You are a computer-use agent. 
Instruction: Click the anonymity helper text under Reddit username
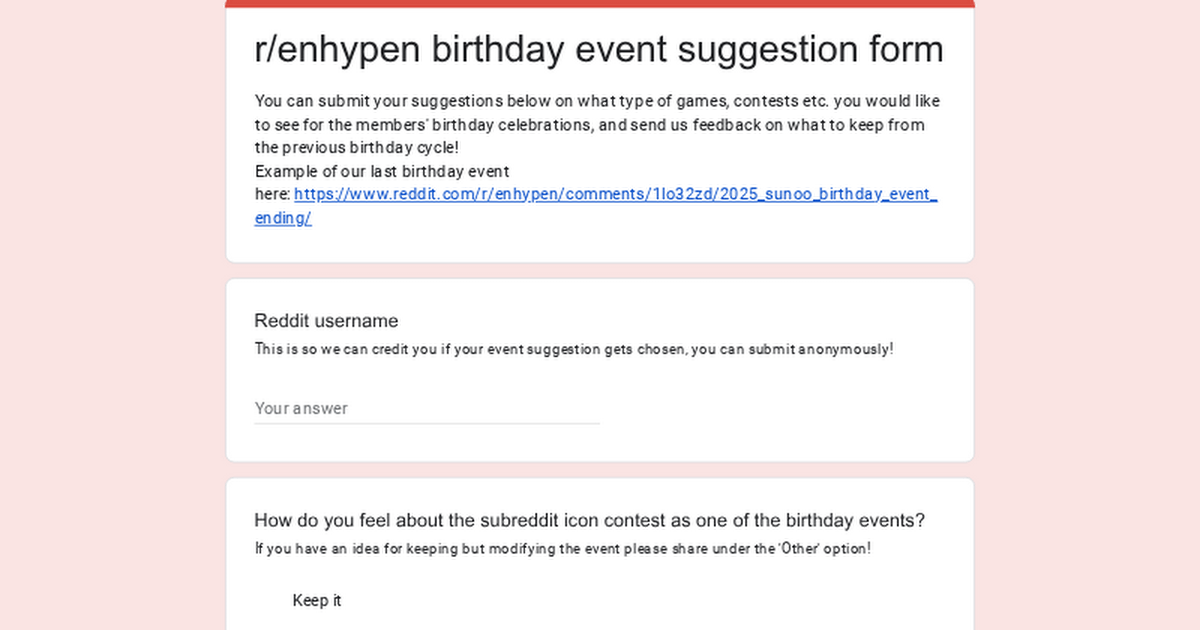(x=574, y=349)
